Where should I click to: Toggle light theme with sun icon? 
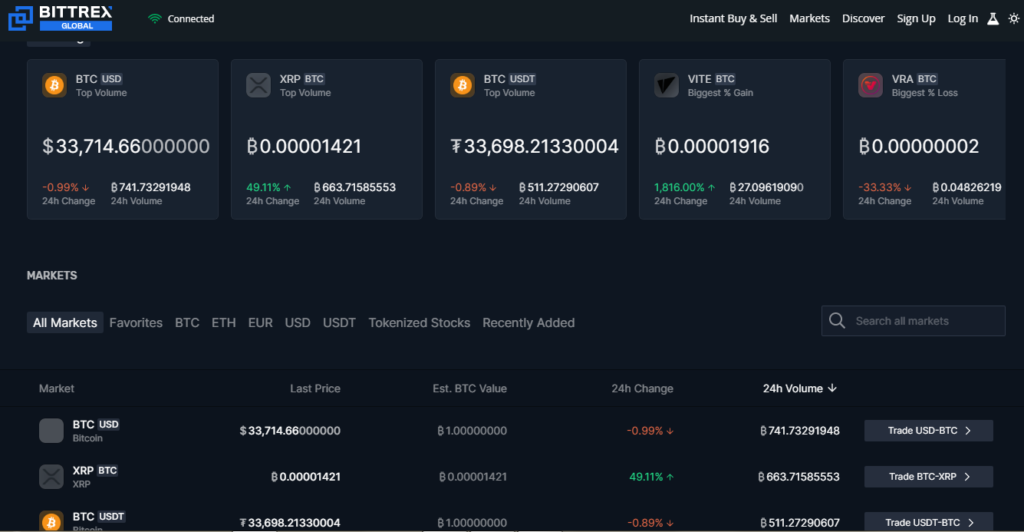[x=1014, y=18]
